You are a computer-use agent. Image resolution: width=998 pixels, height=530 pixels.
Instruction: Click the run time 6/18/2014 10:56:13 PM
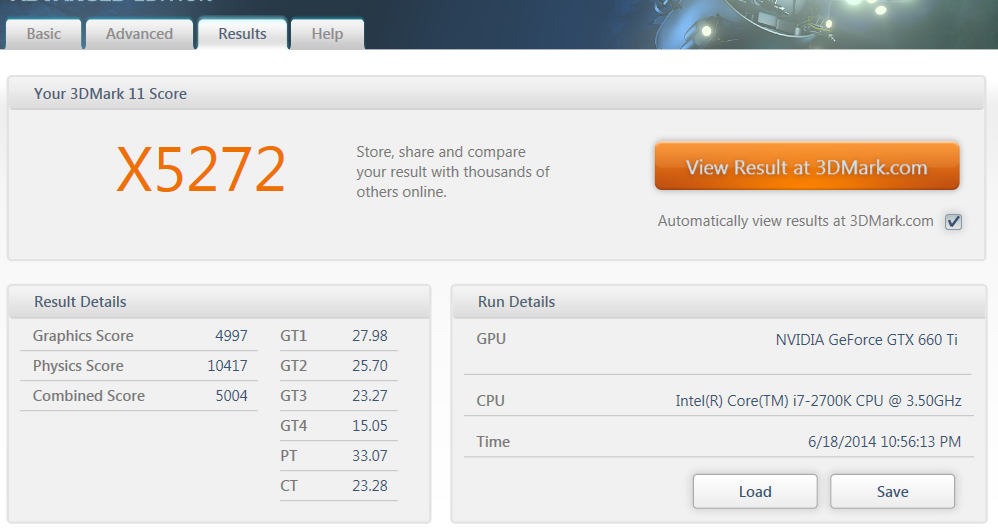884,442
